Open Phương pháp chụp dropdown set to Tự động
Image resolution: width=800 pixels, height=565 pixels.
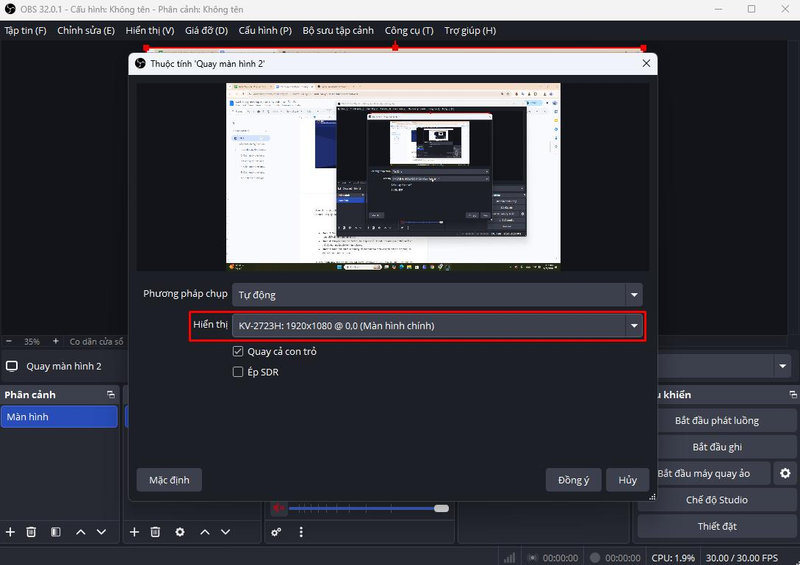(437, 294)
